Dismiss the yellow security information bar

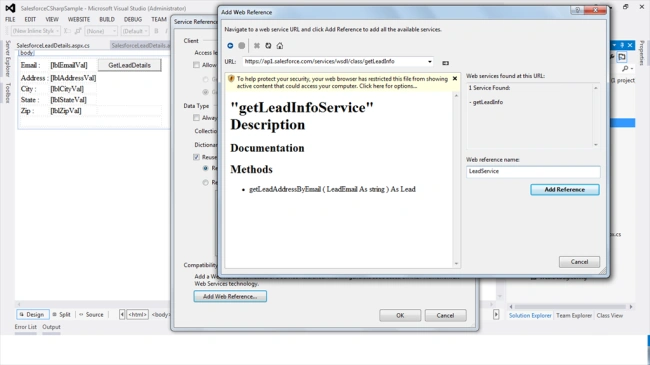pyautogui.click(x=455, y=78)
